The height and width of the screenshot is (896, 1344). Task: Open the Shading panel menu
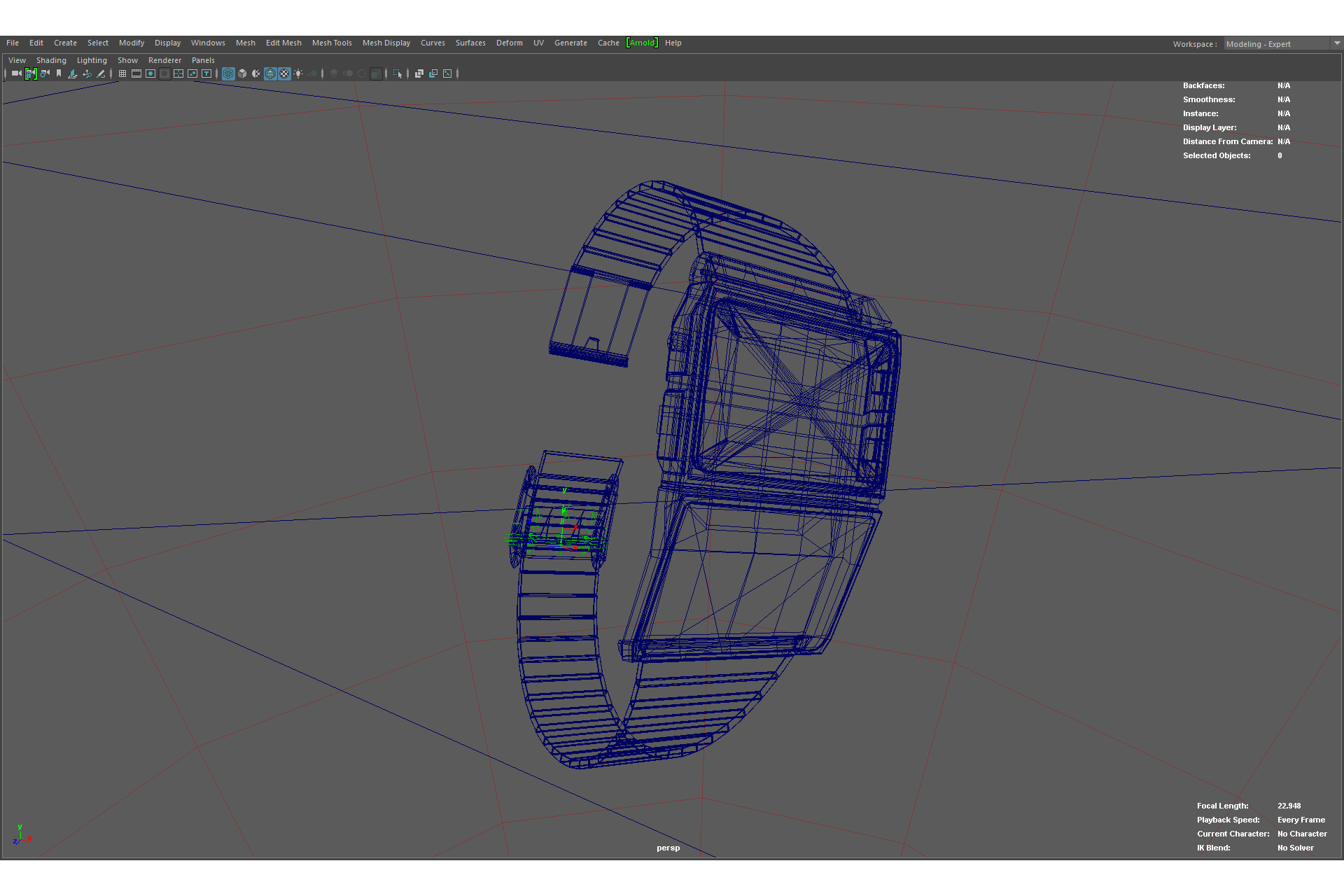51,60
